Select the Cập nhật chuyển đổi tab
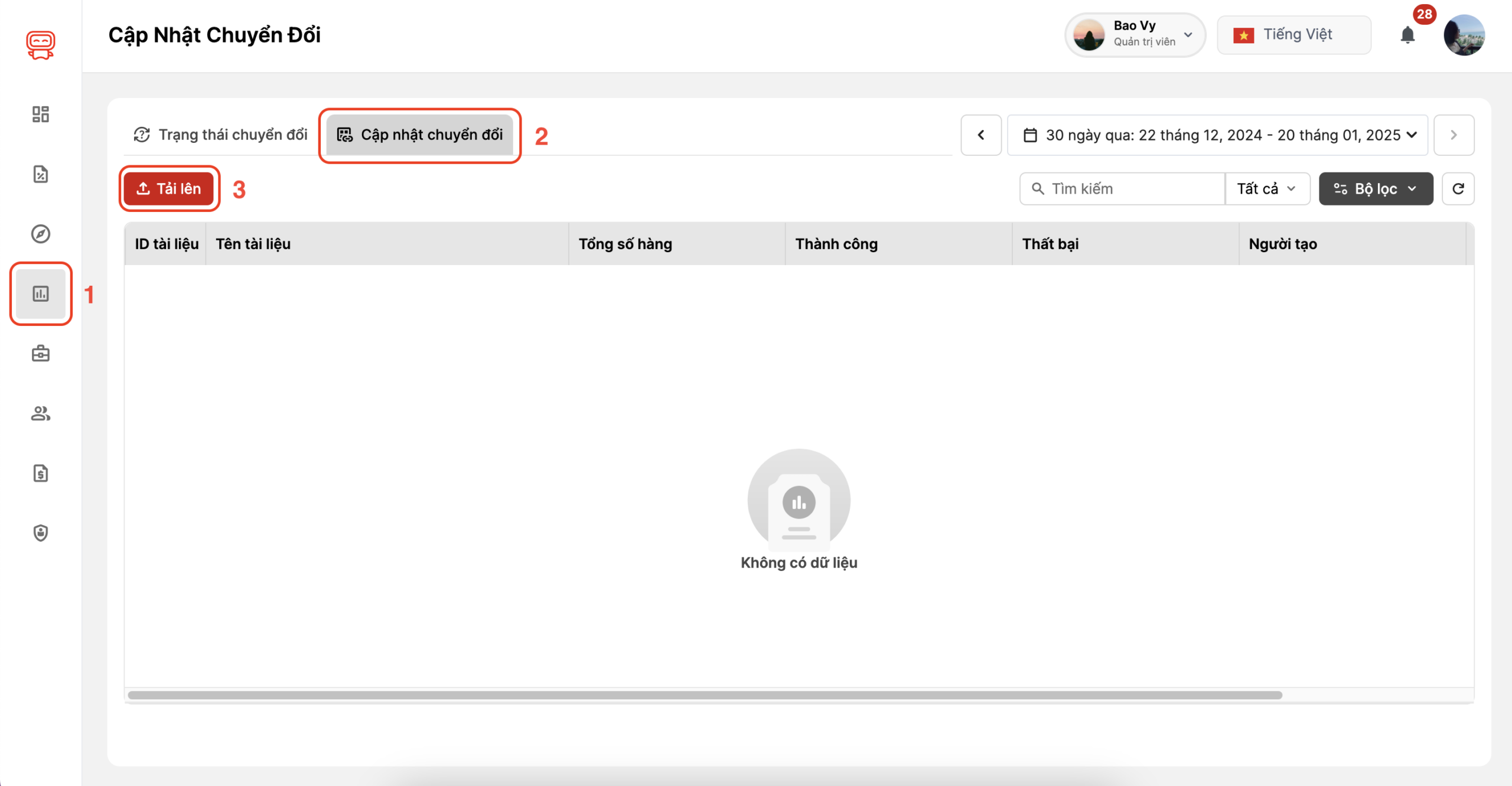Viewport: 1512px width, 786px height. (x=420, y=135)
